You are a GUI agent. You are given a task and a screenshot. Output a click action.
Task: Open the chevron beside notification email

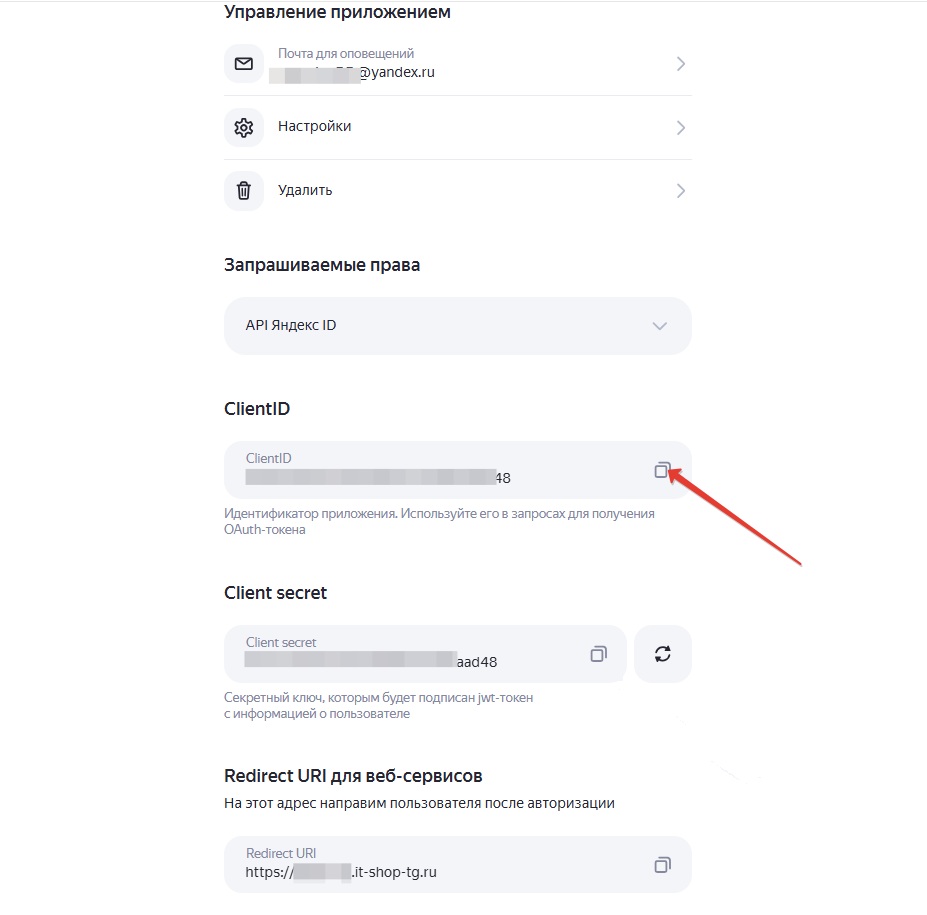click(680, 64)
